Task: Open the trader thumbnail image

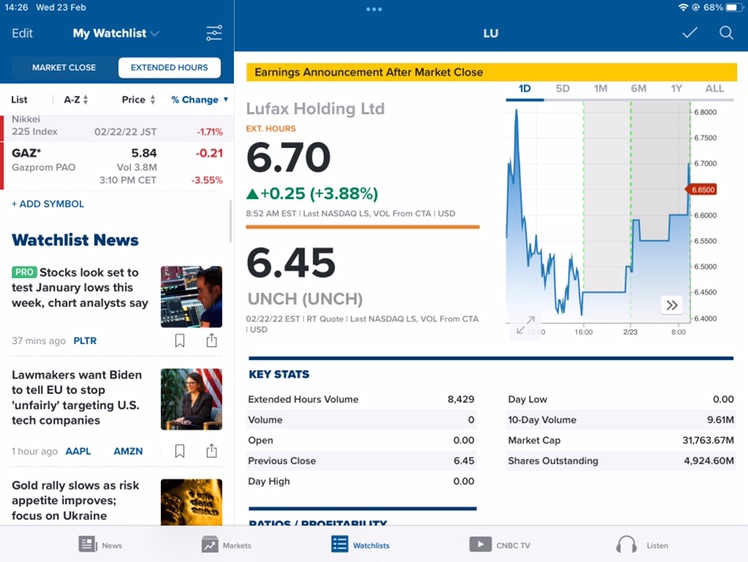Action: tap(191, 297)
